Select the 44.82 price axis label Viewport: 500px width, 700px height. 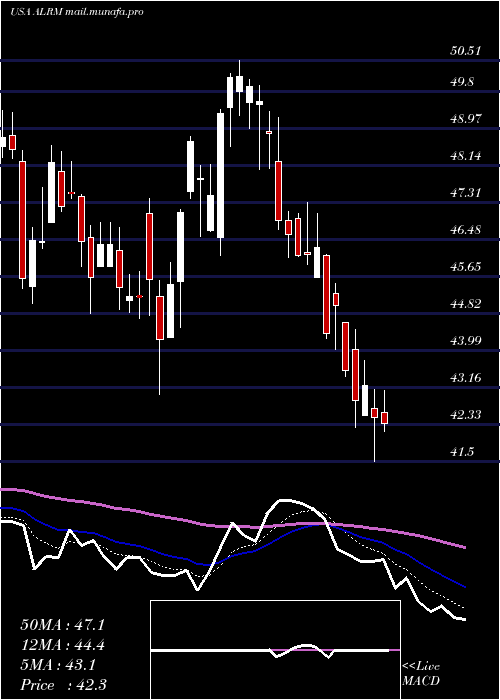click(x=466, y=304)
